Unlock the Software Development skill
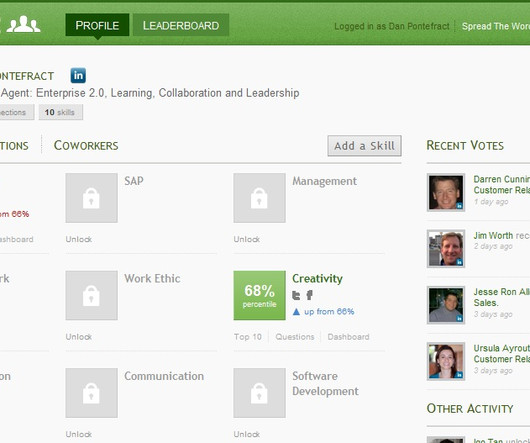The height and width of the screenshot is (443, 530). pos(247,434)
